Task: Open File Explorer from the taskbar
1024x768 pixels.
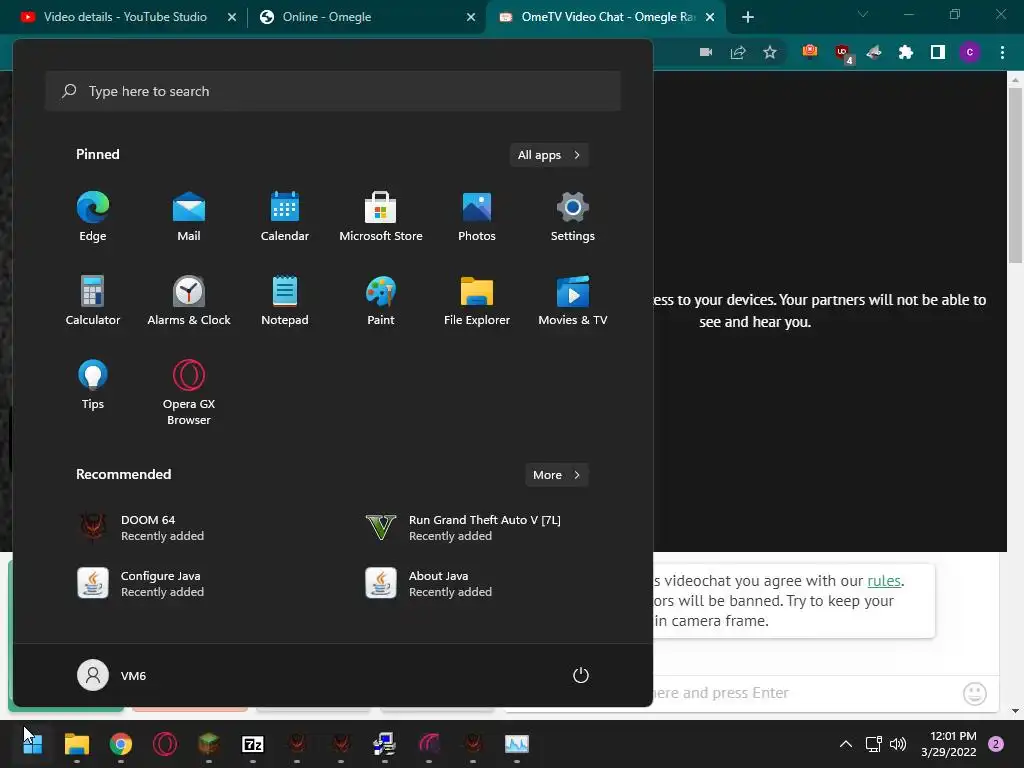Action: pyautogui.click(x=76, y=744)
